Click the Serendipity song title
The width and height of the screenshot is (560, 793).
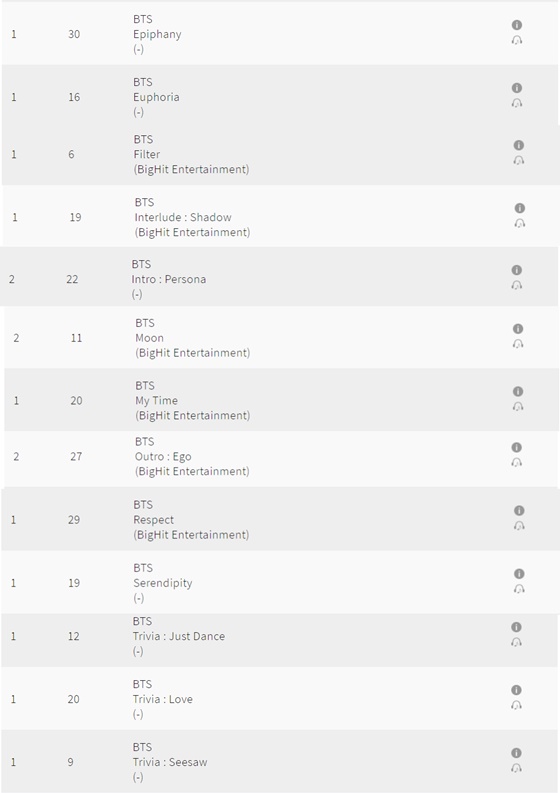coord(163,583)
